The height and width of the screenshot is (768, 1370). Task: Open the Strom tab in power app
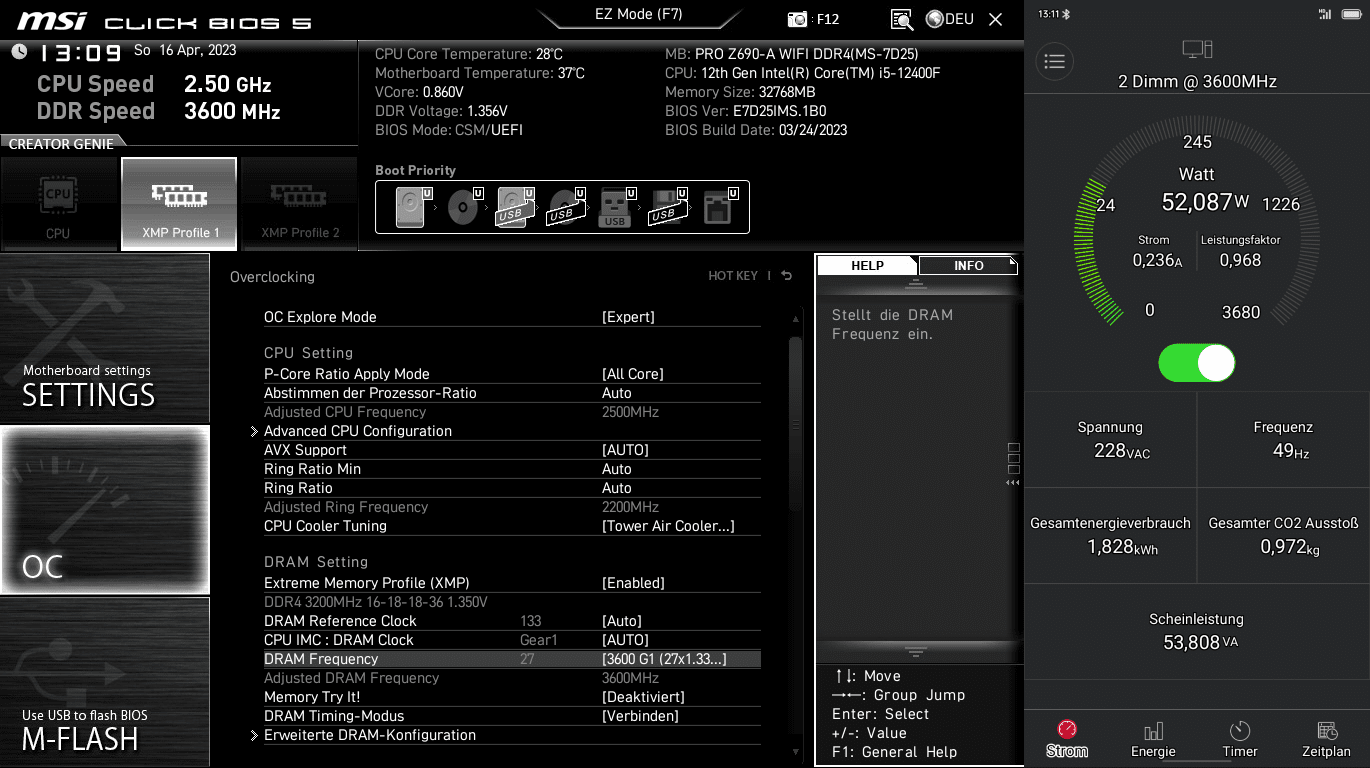pyautogui.click(x=1067, y=739)
